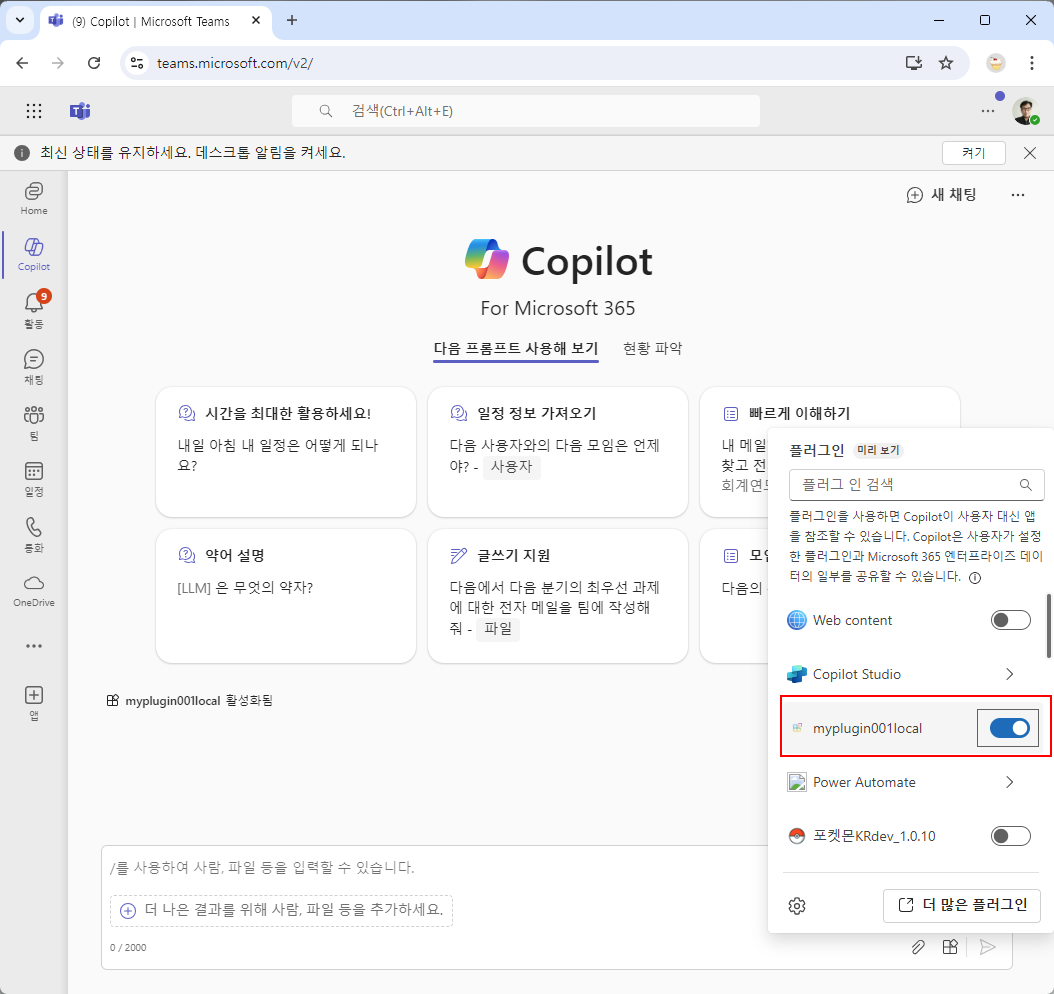The image size is (1054, 994).
Task: Open settings and more ellipsis in Teams header
Action: [987, 111]
